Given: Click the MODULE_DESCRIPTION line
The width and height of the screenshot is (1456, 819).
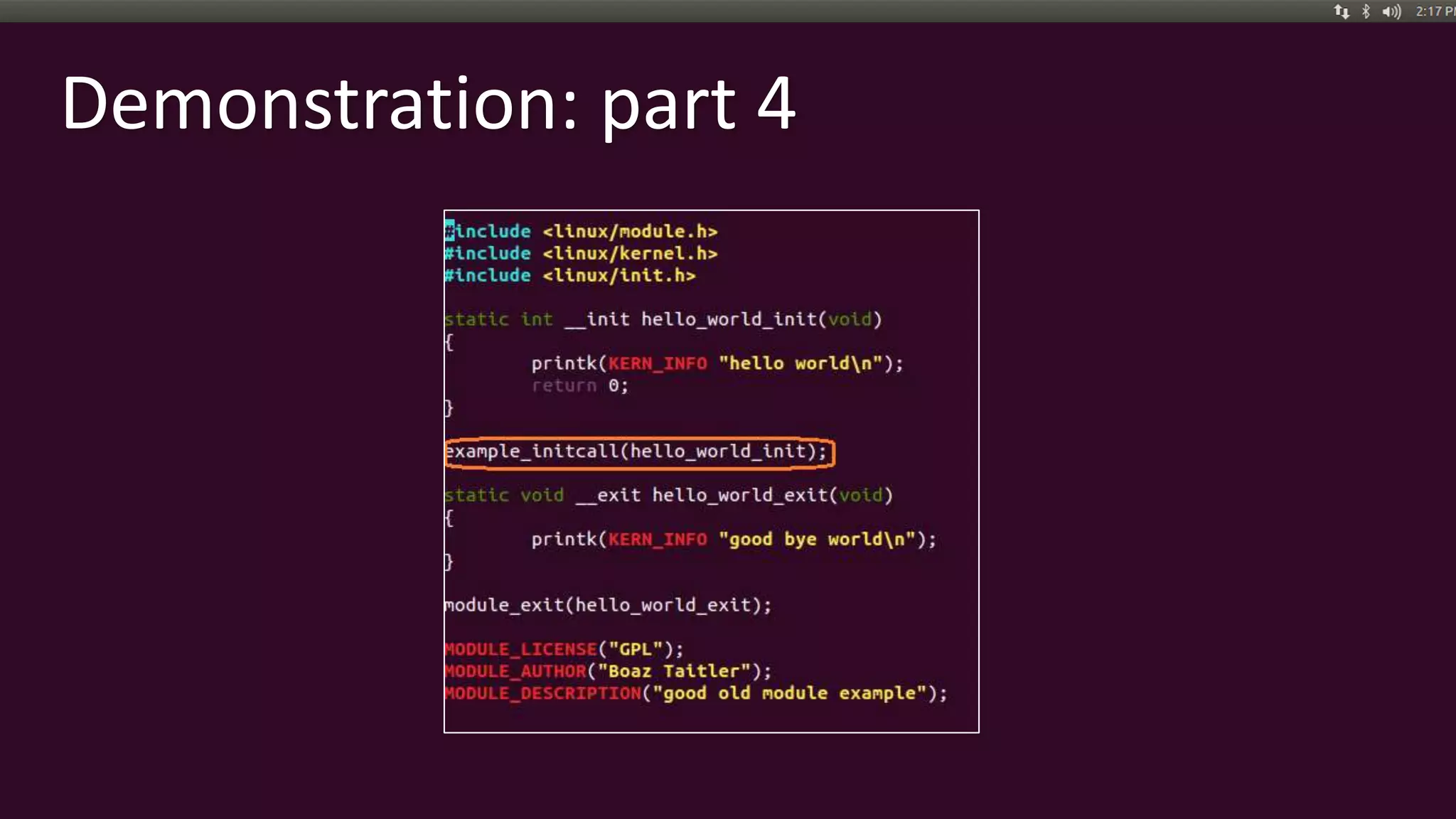Looking at the screenshot, I should pos(696,693).
